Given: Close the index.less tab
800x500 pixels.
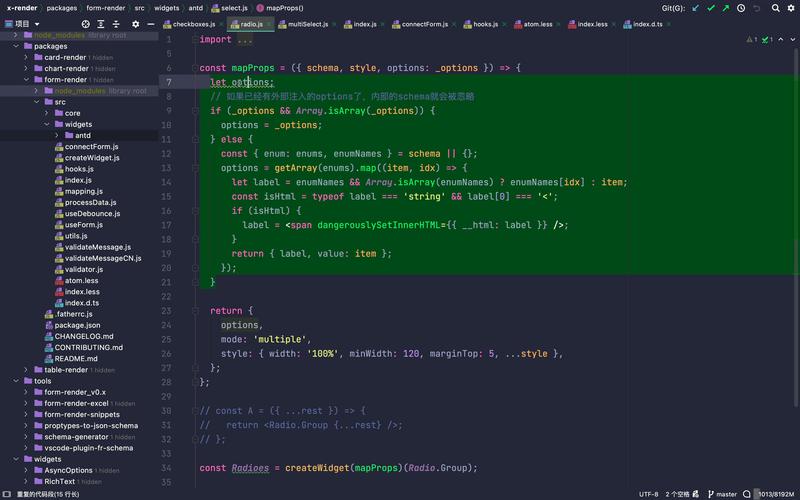Looking at the screenshot, I should click(614, 24).
